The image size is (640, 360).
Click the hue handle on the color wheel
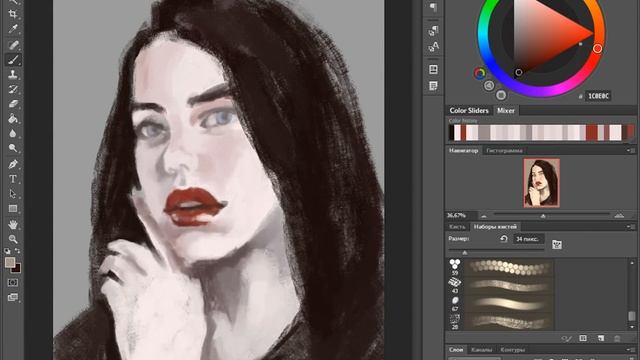coord(597,49)
